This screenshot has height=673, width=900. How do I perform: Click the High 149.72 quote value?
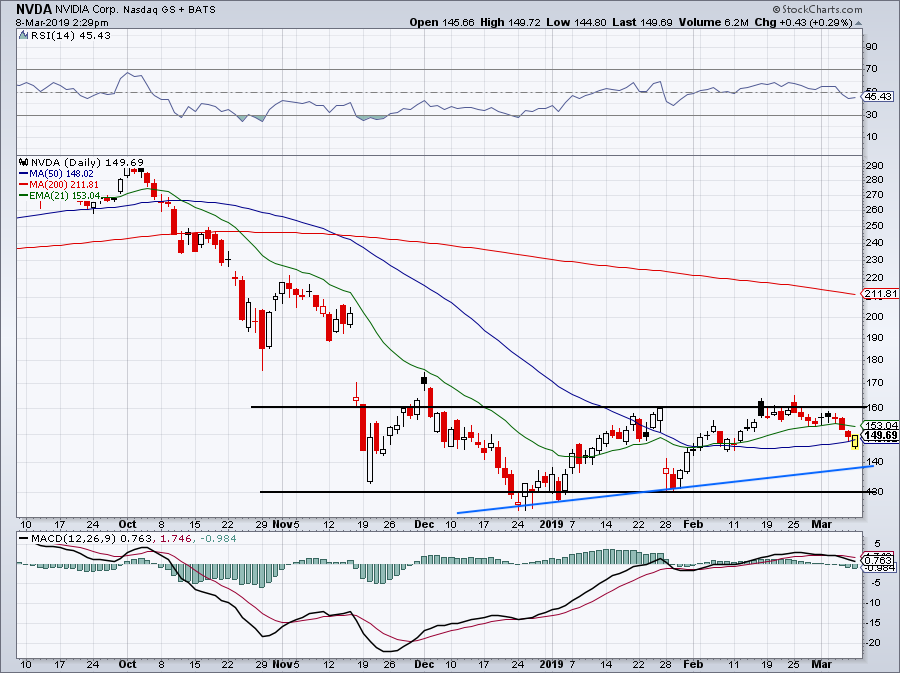pyautogui.click(x=510, y=22)
